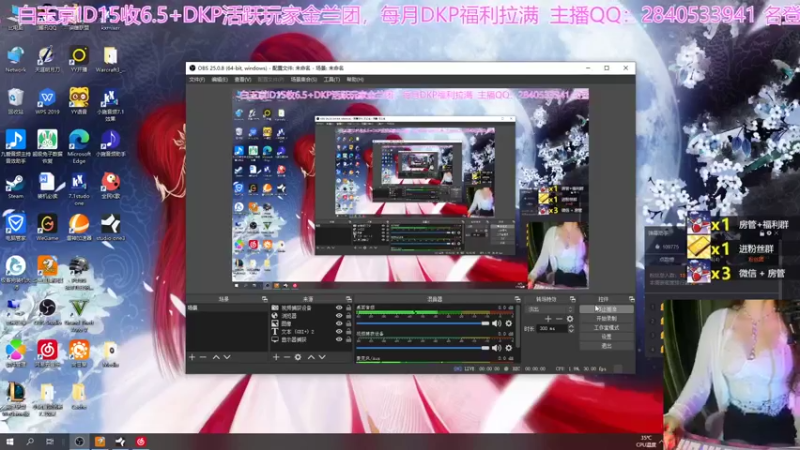Switch to OBS via its taskbar icon

click(x=79, y=442)
